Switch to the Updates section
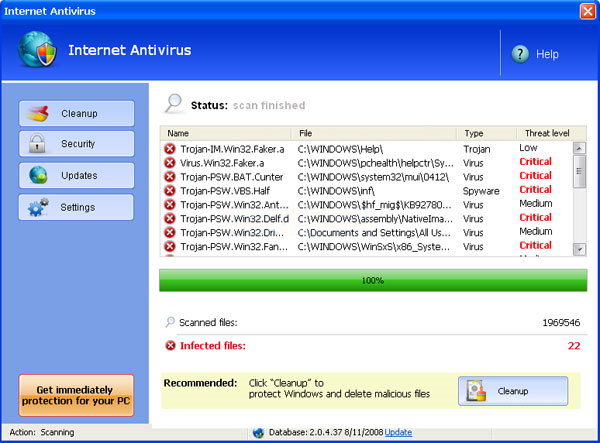This screenshot has height=443, width=600. pos(76,175)
